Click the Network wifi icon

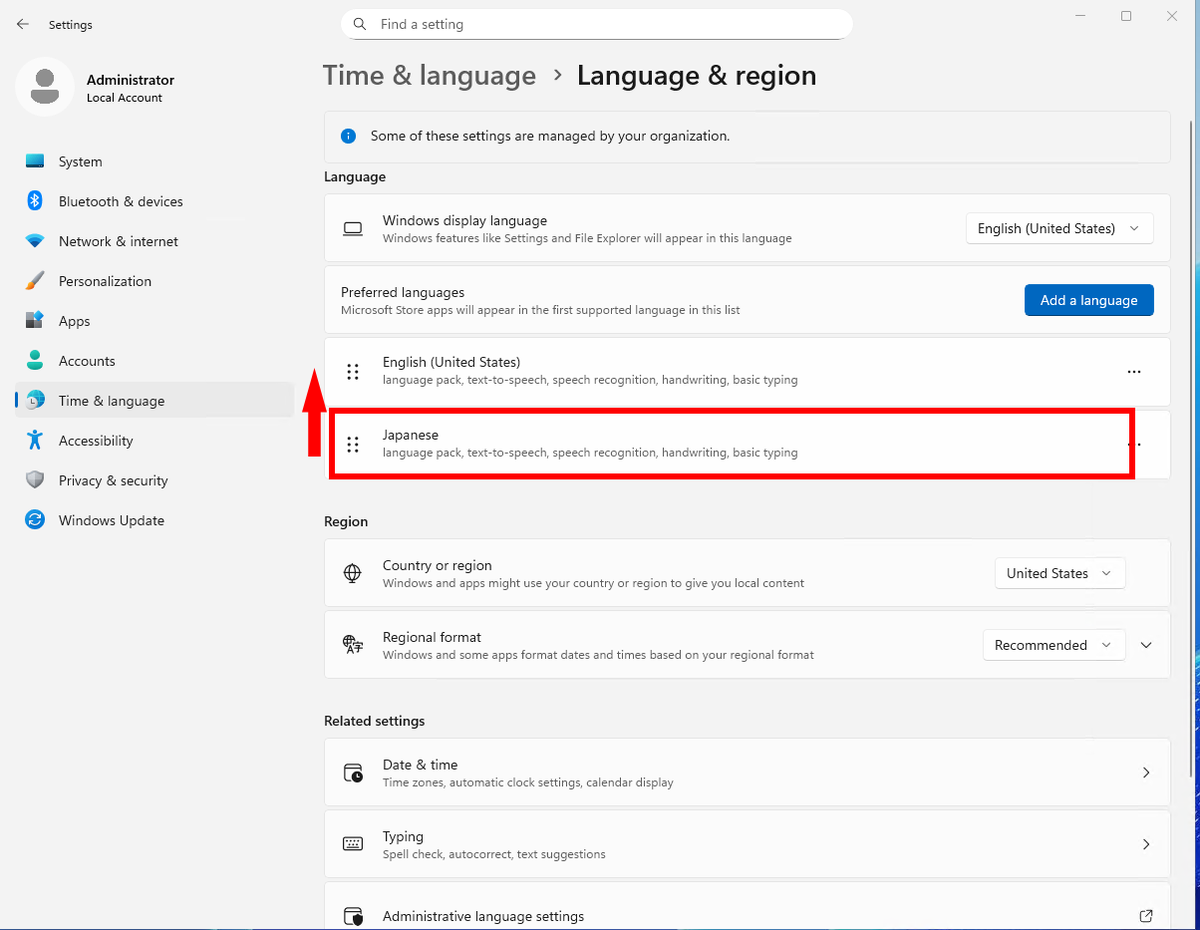coord(35,241)
